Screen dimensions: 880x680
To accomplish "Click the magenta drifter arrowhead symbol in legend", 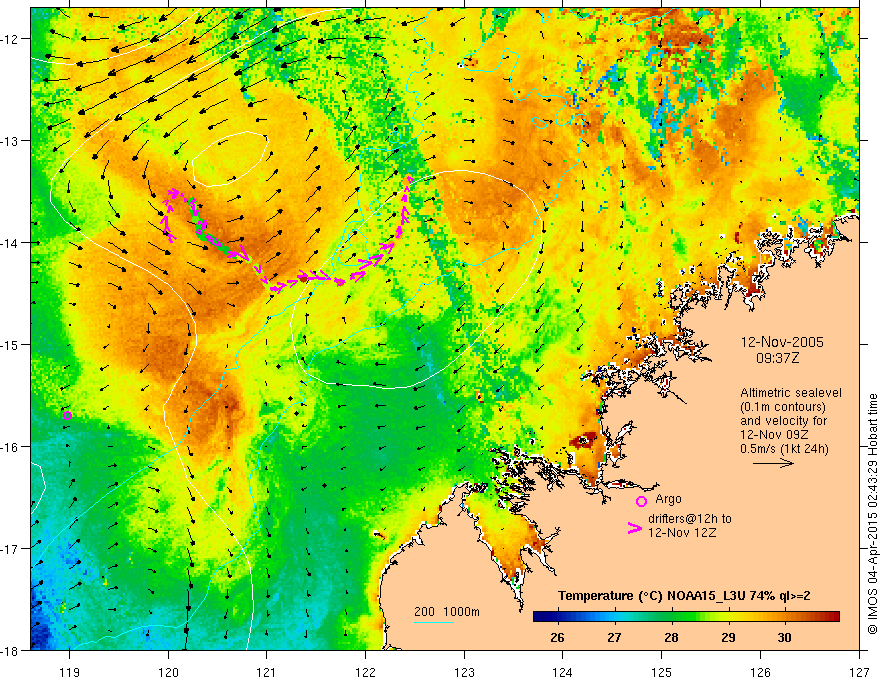I will point(634,528).
